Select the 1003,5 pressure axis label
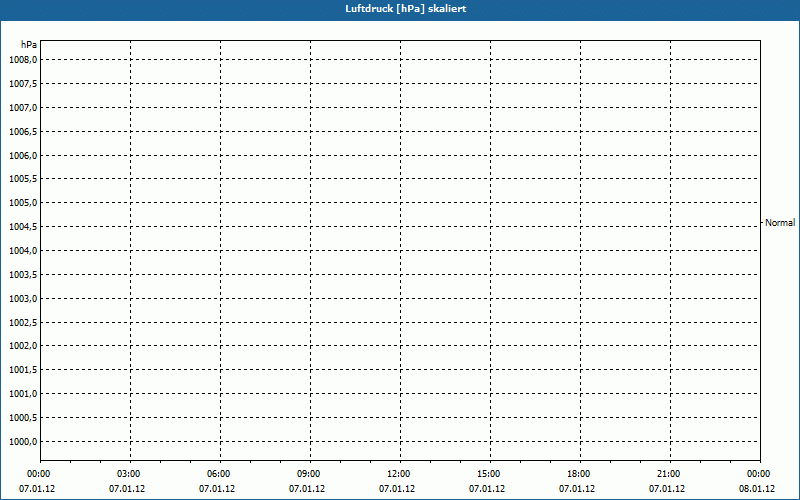 coord(23,274)
